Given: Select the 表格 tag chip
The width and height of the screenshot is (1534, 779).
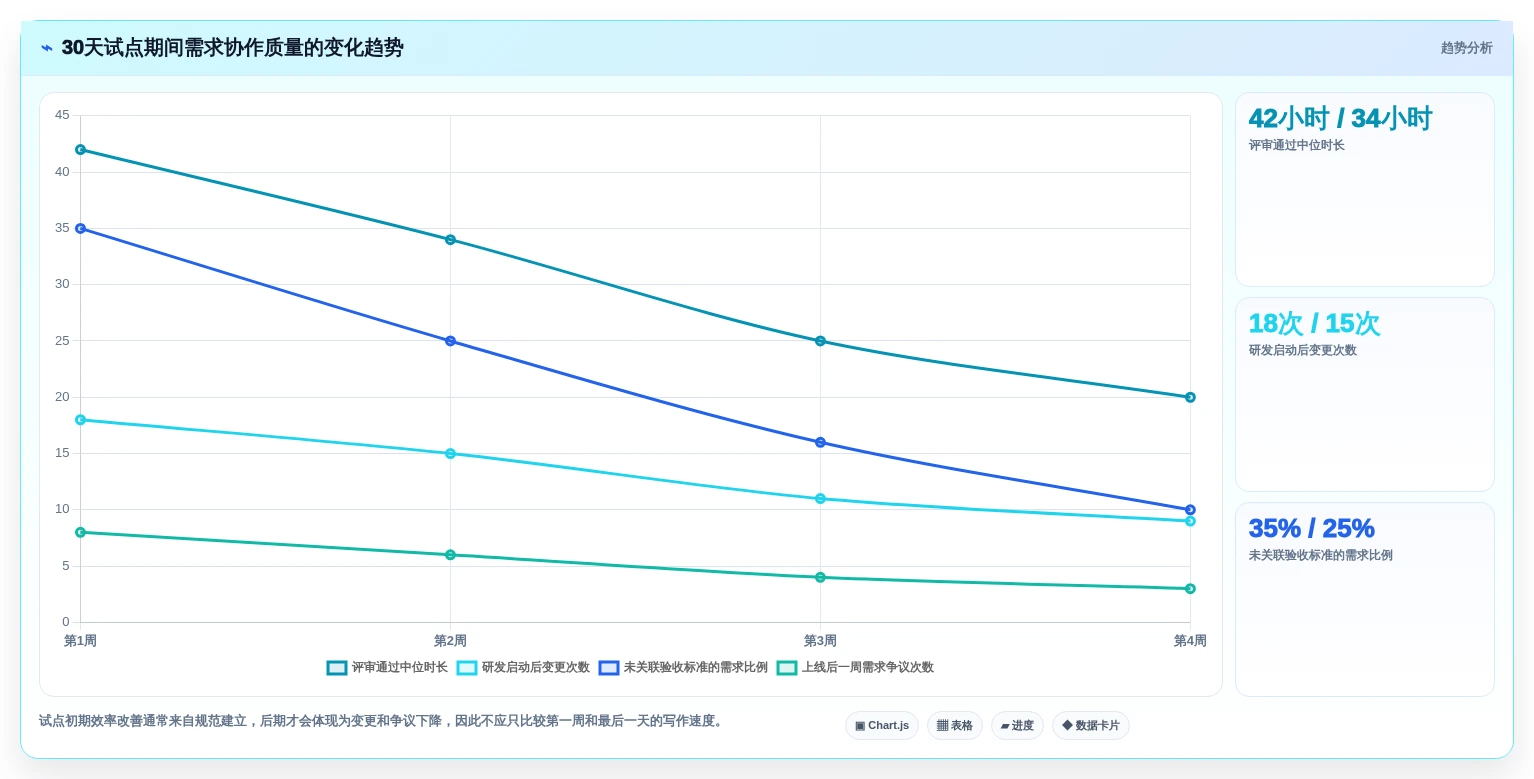Looking at the screenshot, I should click(x=955, y=726).
